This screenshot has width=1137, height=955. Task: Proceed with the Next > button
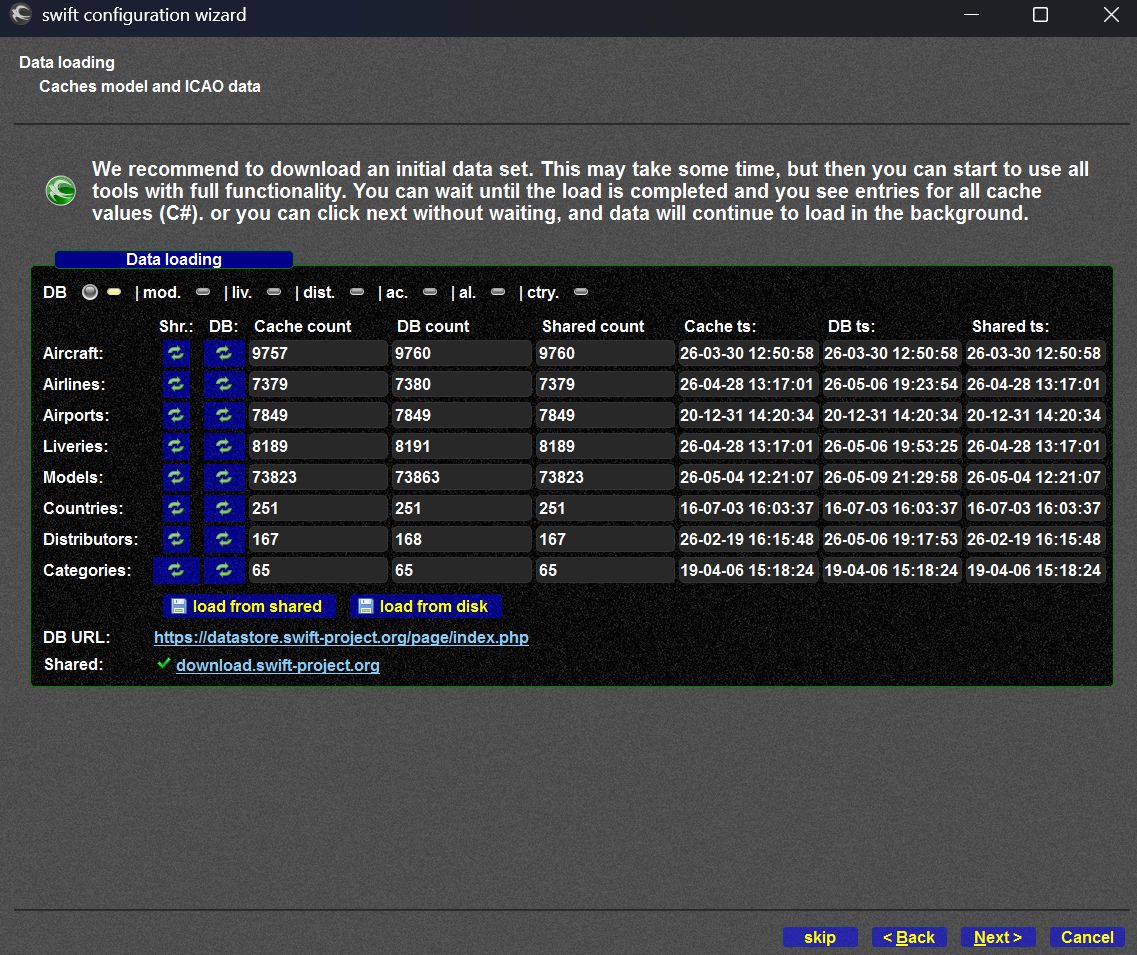[998, 937]
